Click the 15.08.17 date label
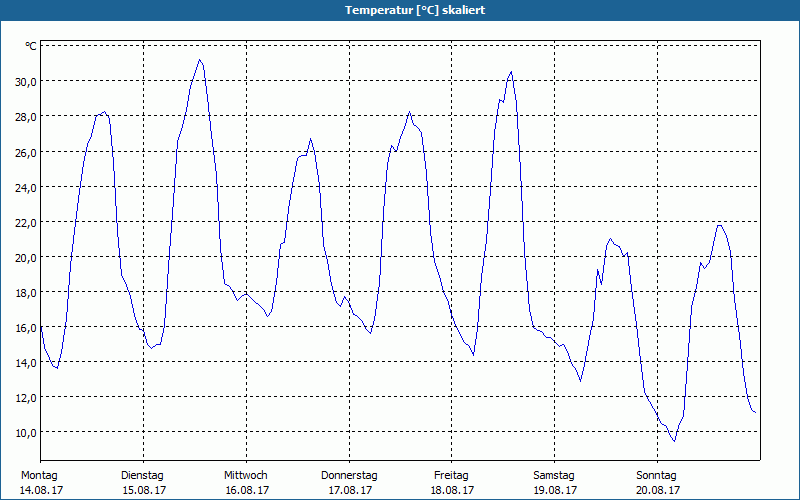The width and height of the screenshot is (800, 500). click(144, 490)
